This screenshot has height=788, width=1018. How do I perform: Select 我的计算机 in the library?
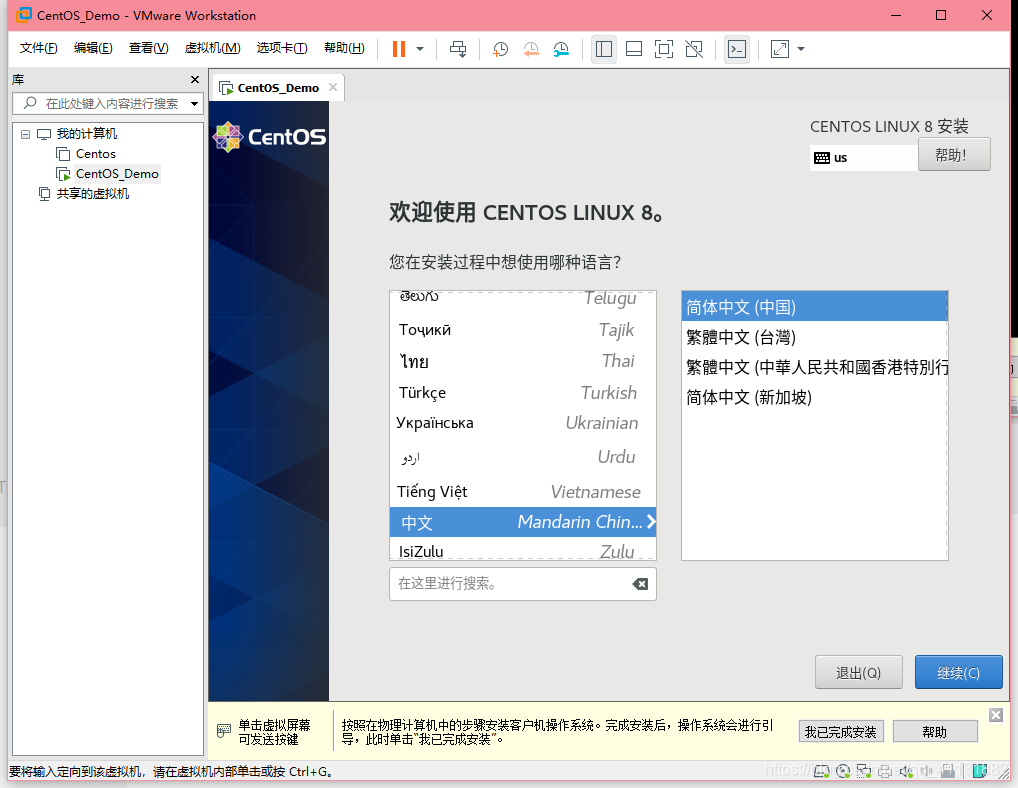click(x=86, y=134)
